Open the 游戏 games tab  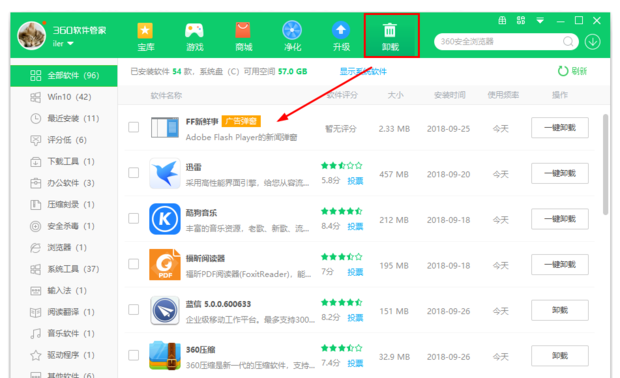194,37
